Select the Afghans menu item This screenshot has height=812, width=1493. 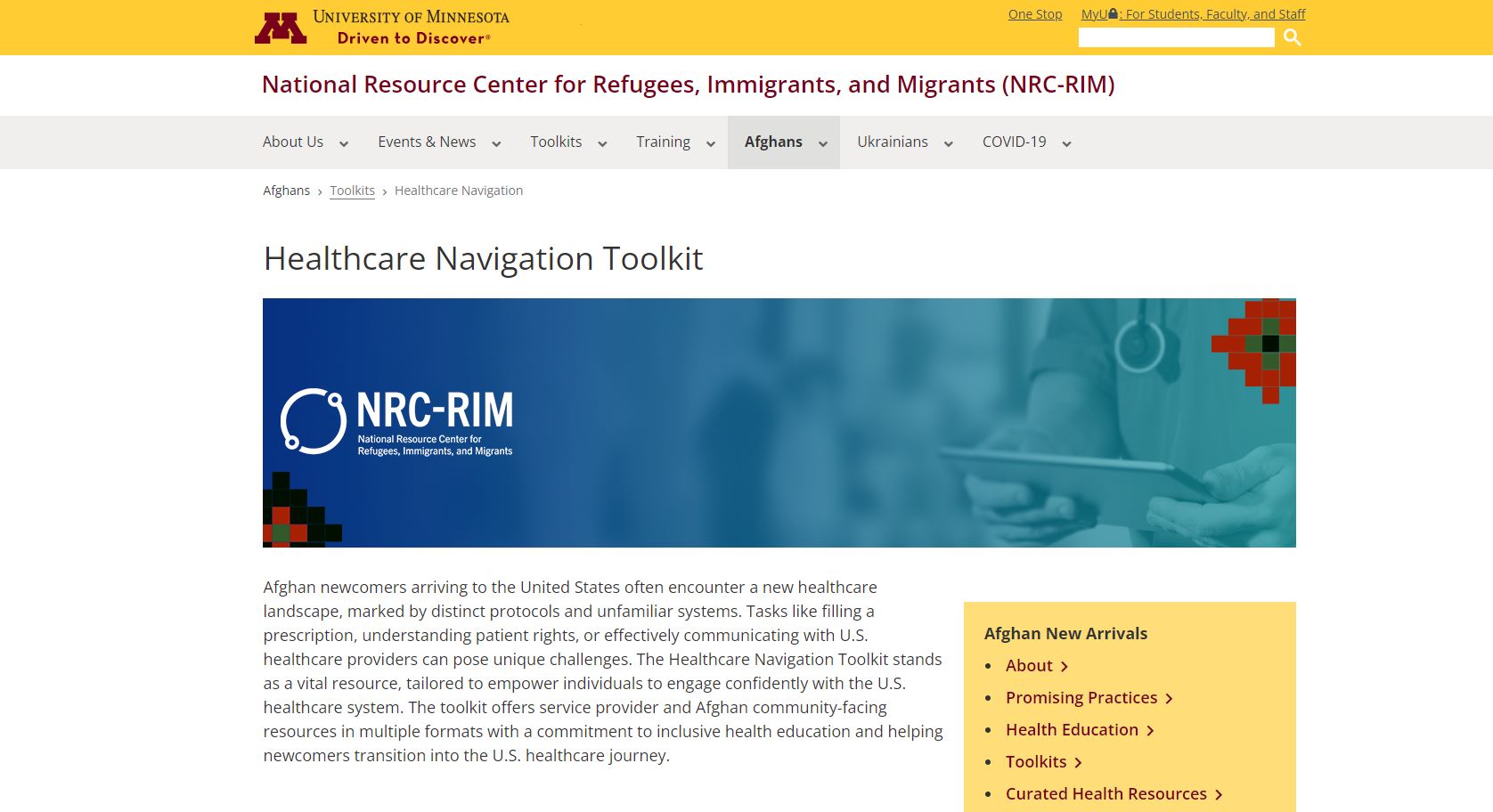pos(772,142)
